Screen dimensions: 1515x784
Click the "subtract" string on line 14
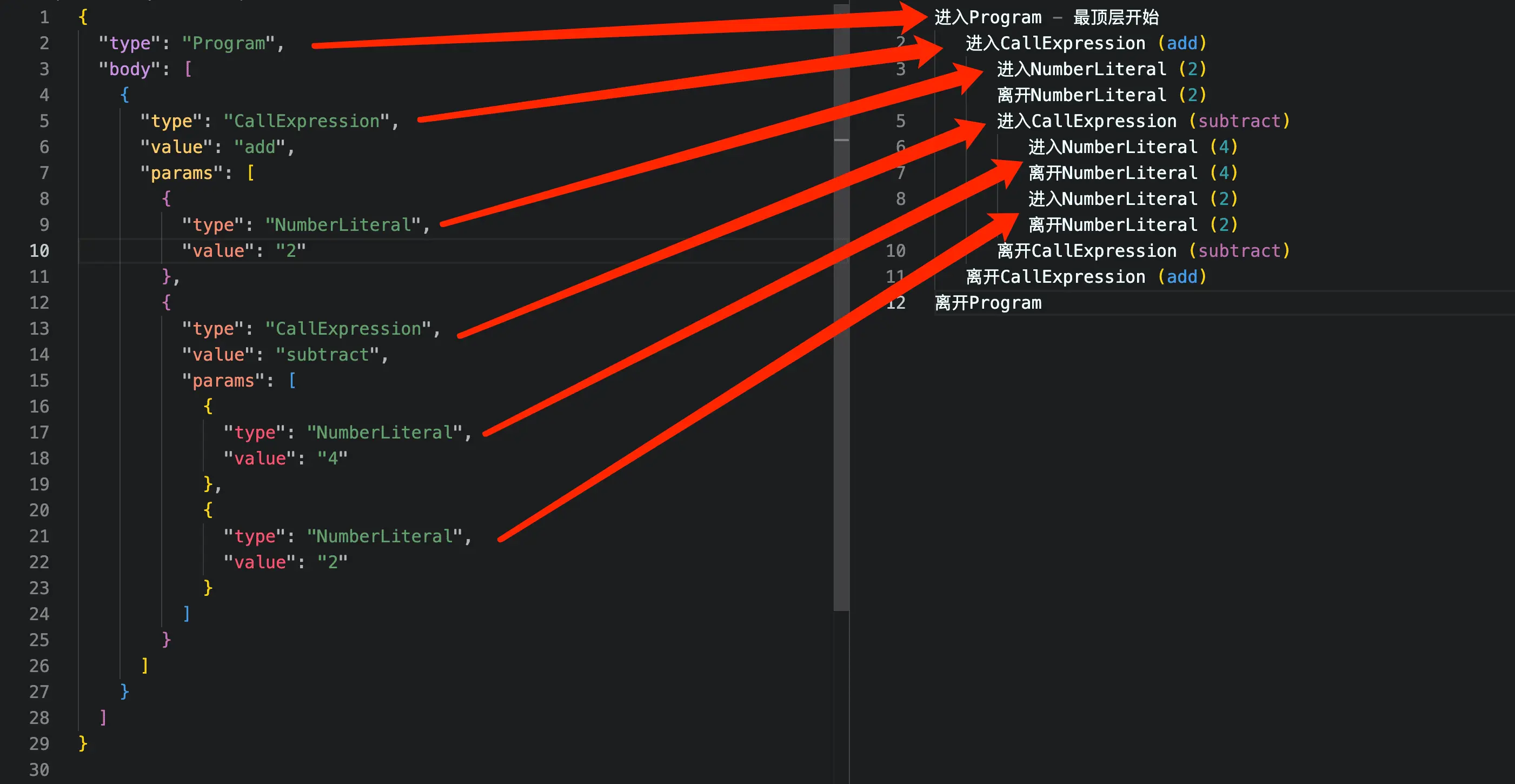[328, 355]
